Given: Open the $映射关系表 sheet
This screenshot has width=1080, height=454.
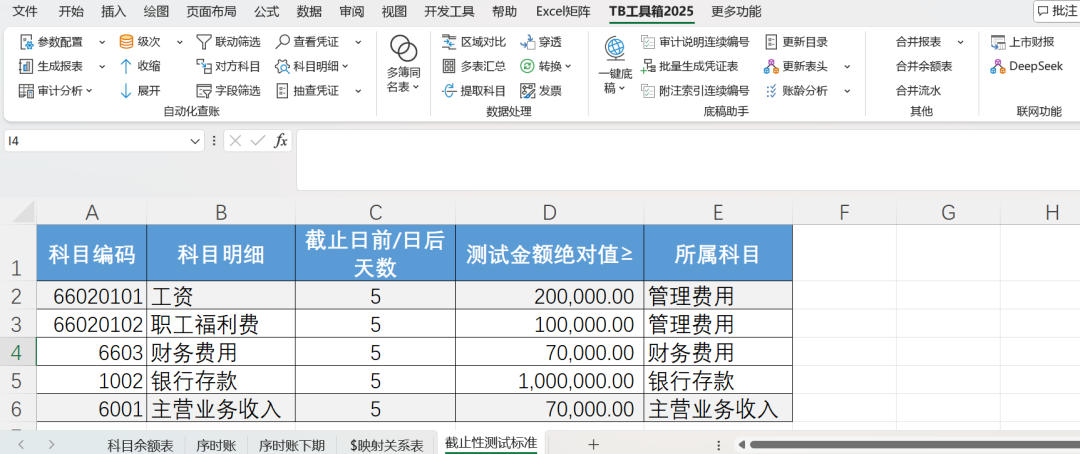Looking at the screenshot, I should point(386,445).
